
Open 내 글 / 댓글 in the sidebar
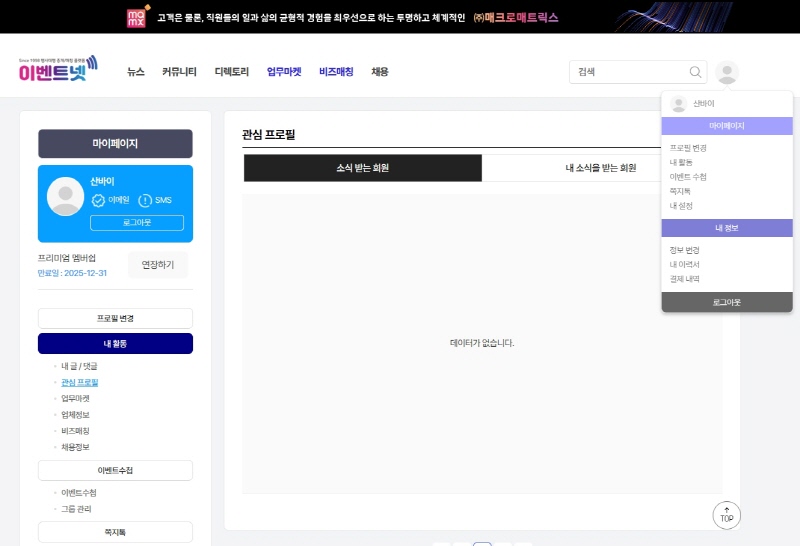[79, 366]
